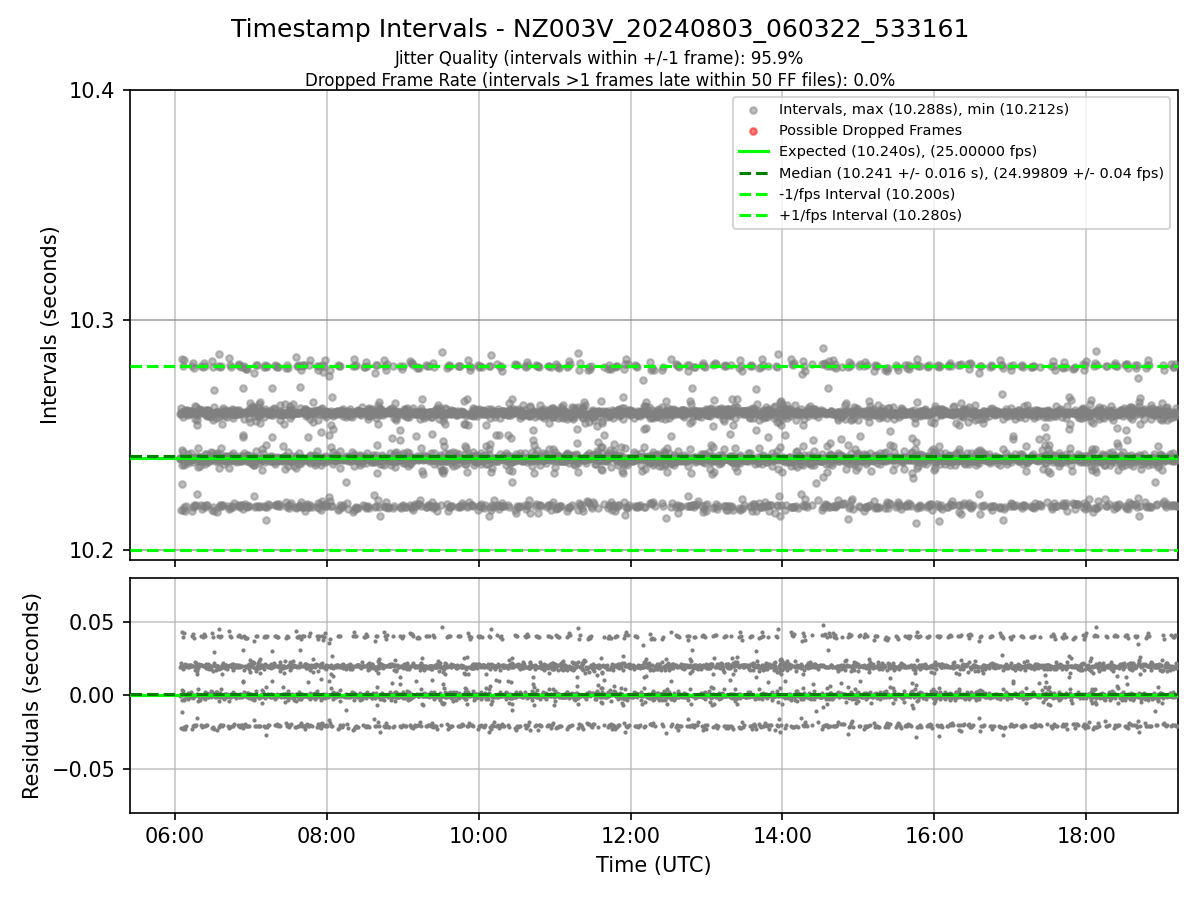Click the gray circle marker beside 'Intervals, max'
Screen dimensions: 1200x900
(x=754, y=110)
